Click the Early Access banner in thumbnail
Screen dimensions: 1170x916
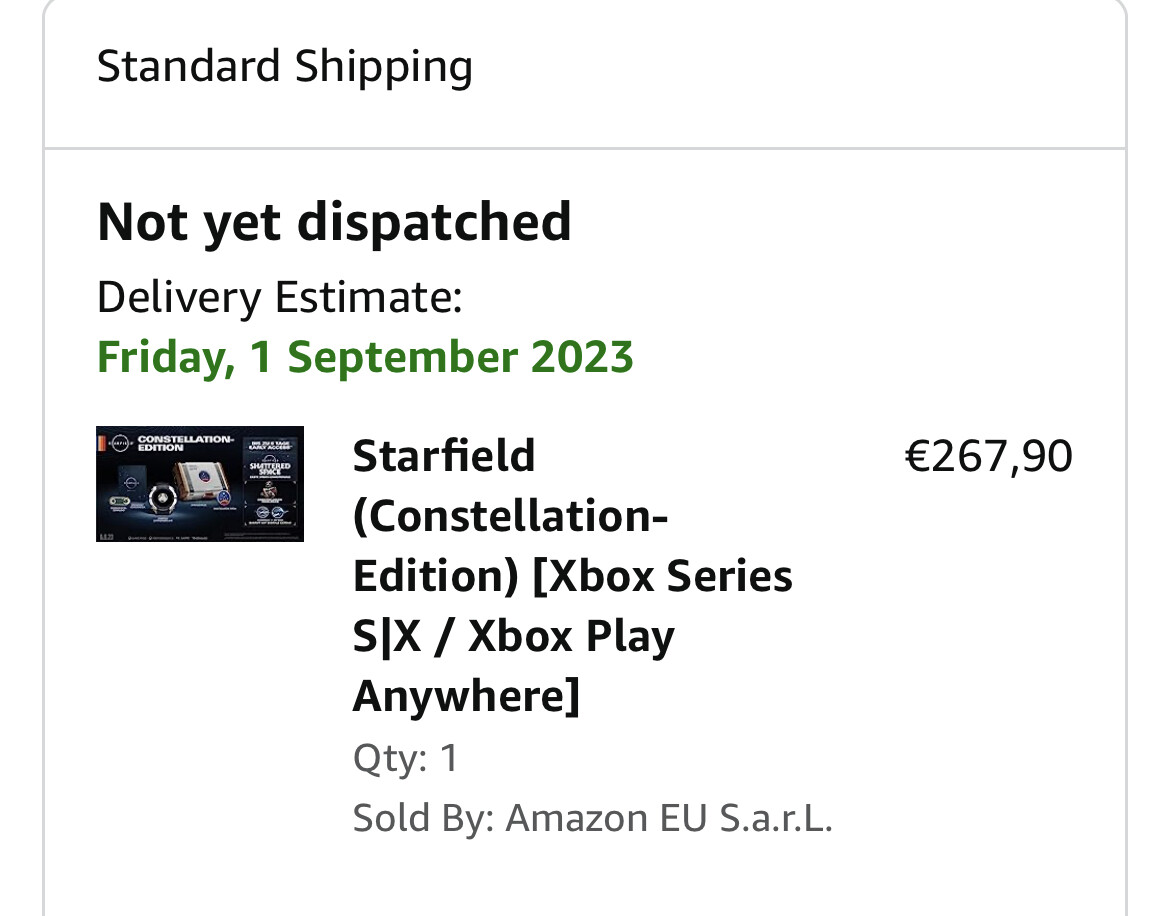pos(270,446)
